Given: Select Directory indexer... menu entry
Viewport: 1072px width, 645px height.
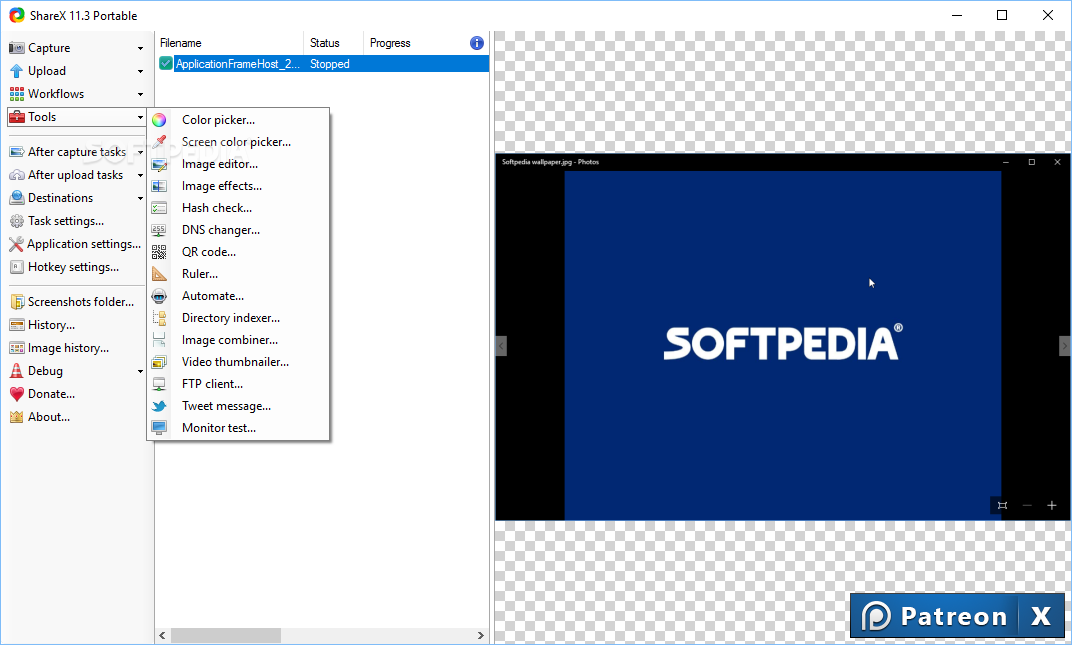Looking at the screenshot, I should [238, 318].
